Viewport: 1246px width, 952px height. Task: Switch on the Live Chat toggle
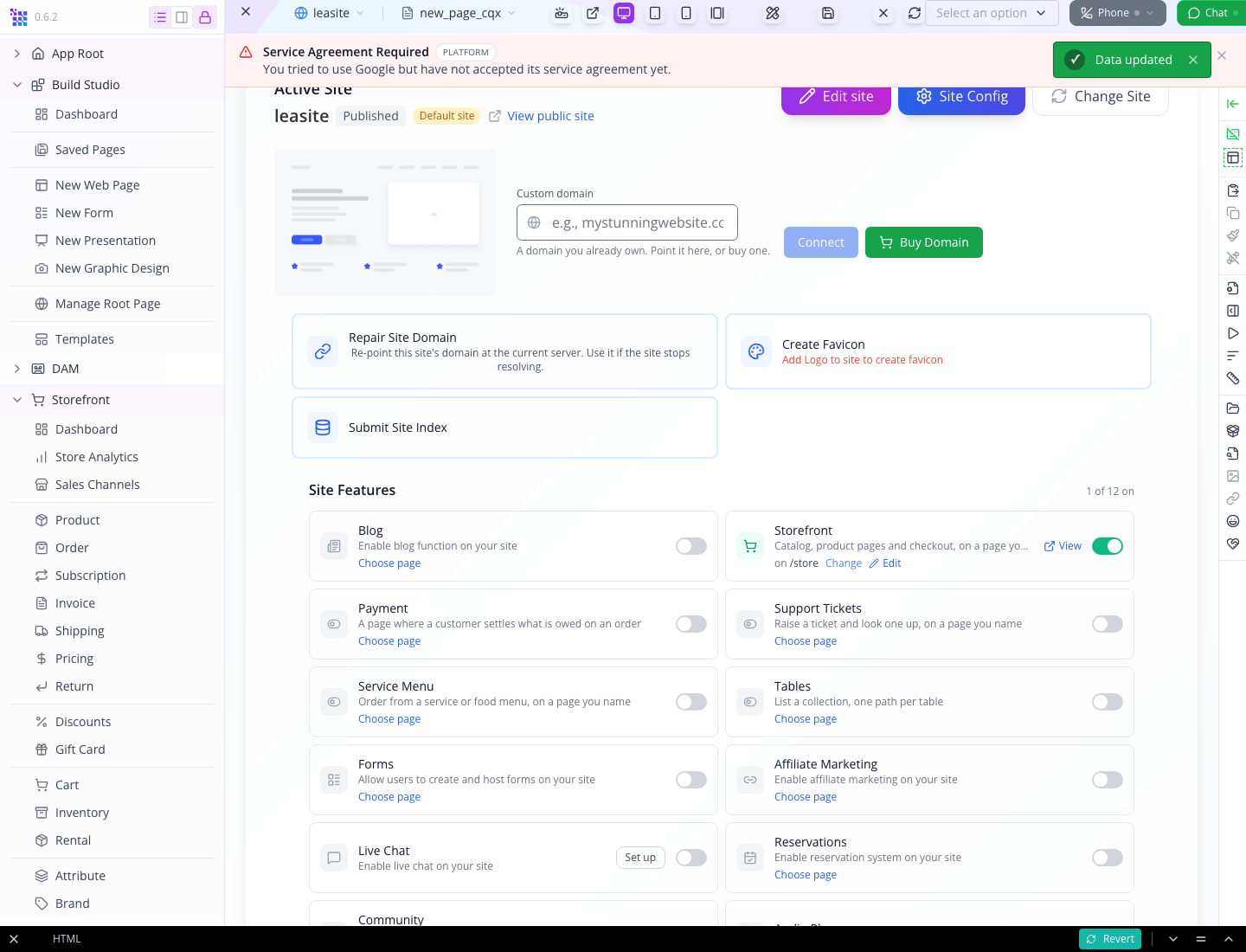tap(691, 858)
